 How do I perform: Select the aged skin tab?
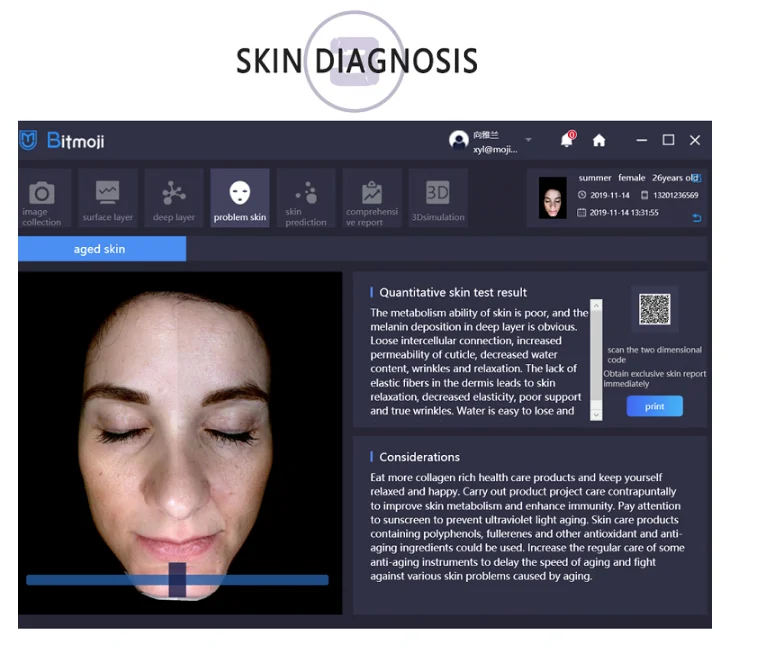[102, 249]
